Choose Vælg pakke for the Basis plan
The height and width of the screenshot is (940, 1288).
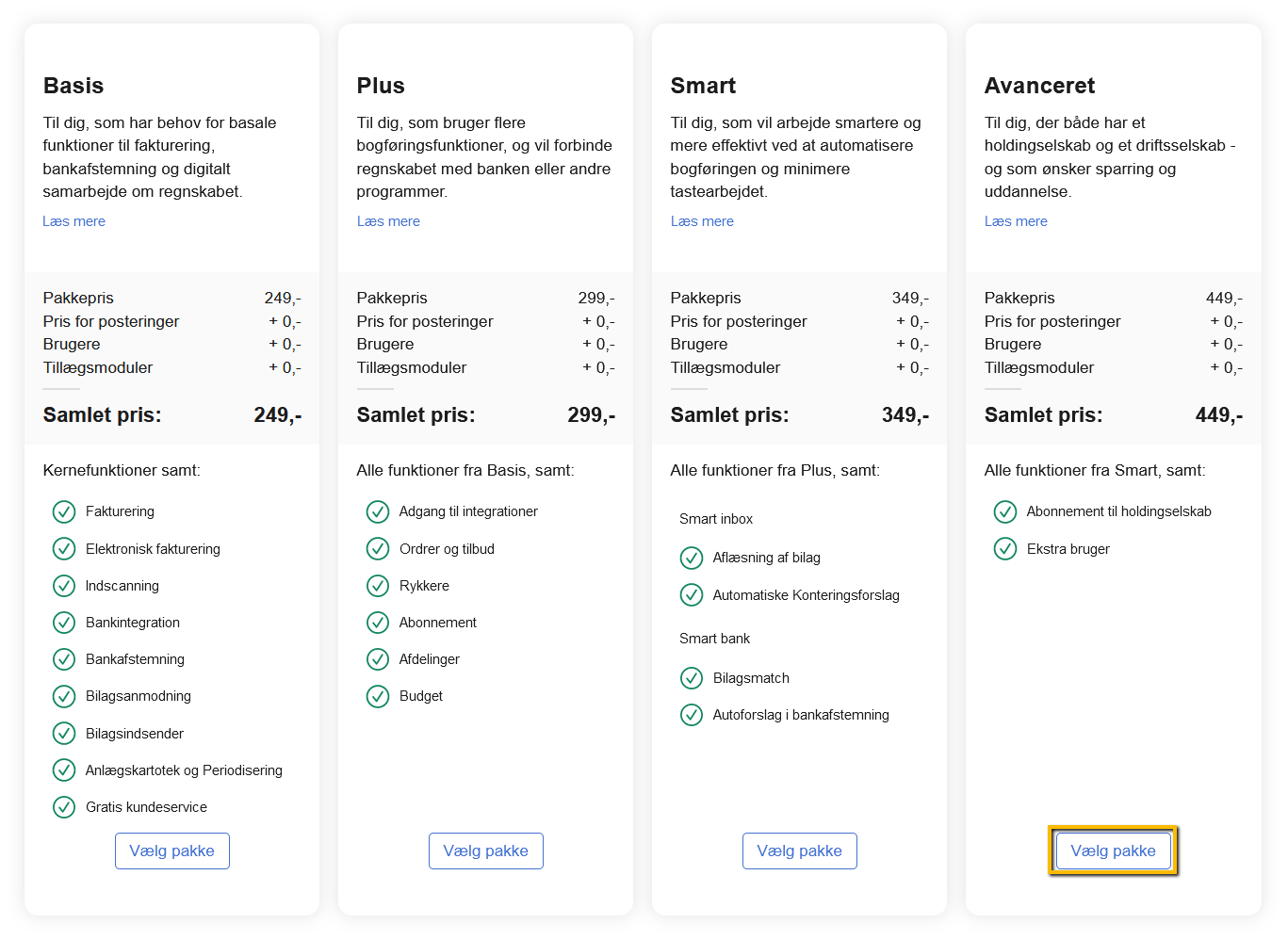point(171,851)
